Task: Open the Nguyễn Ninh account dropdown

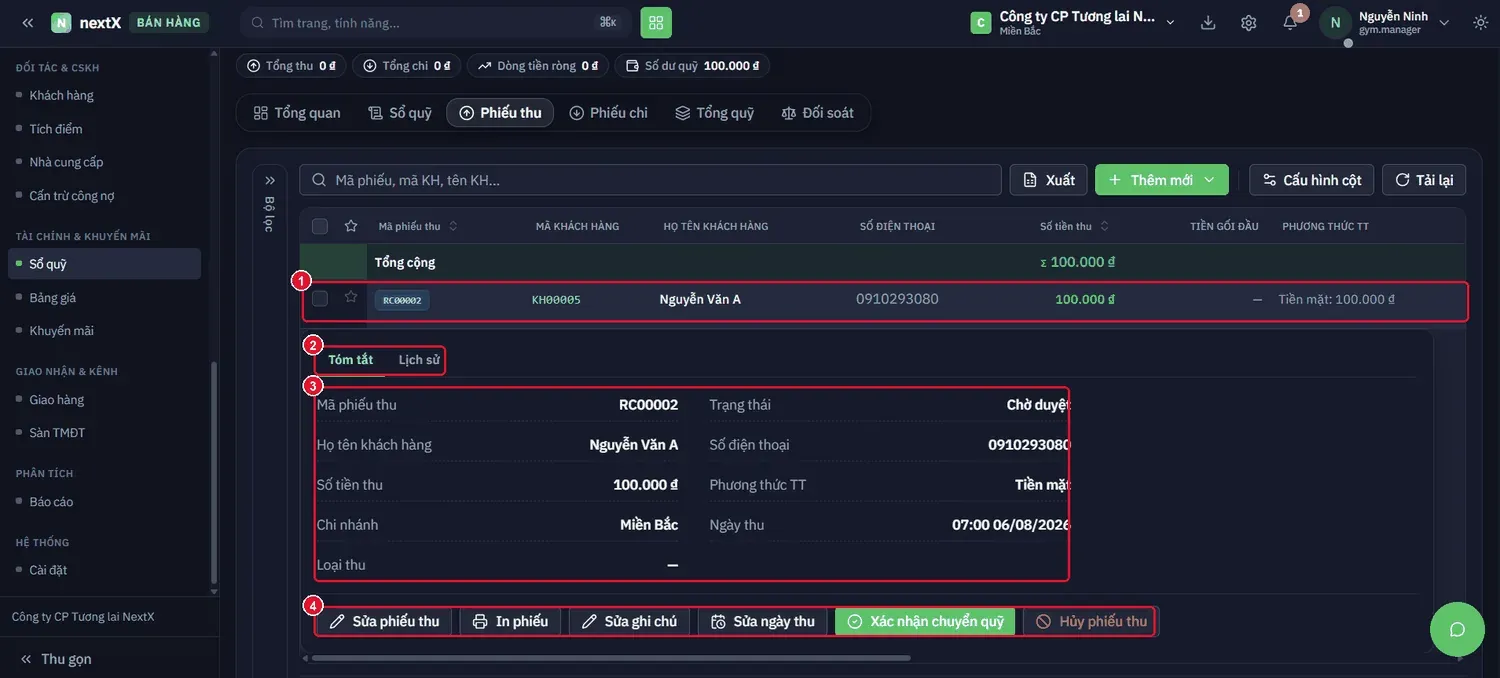Action: 1385,22
